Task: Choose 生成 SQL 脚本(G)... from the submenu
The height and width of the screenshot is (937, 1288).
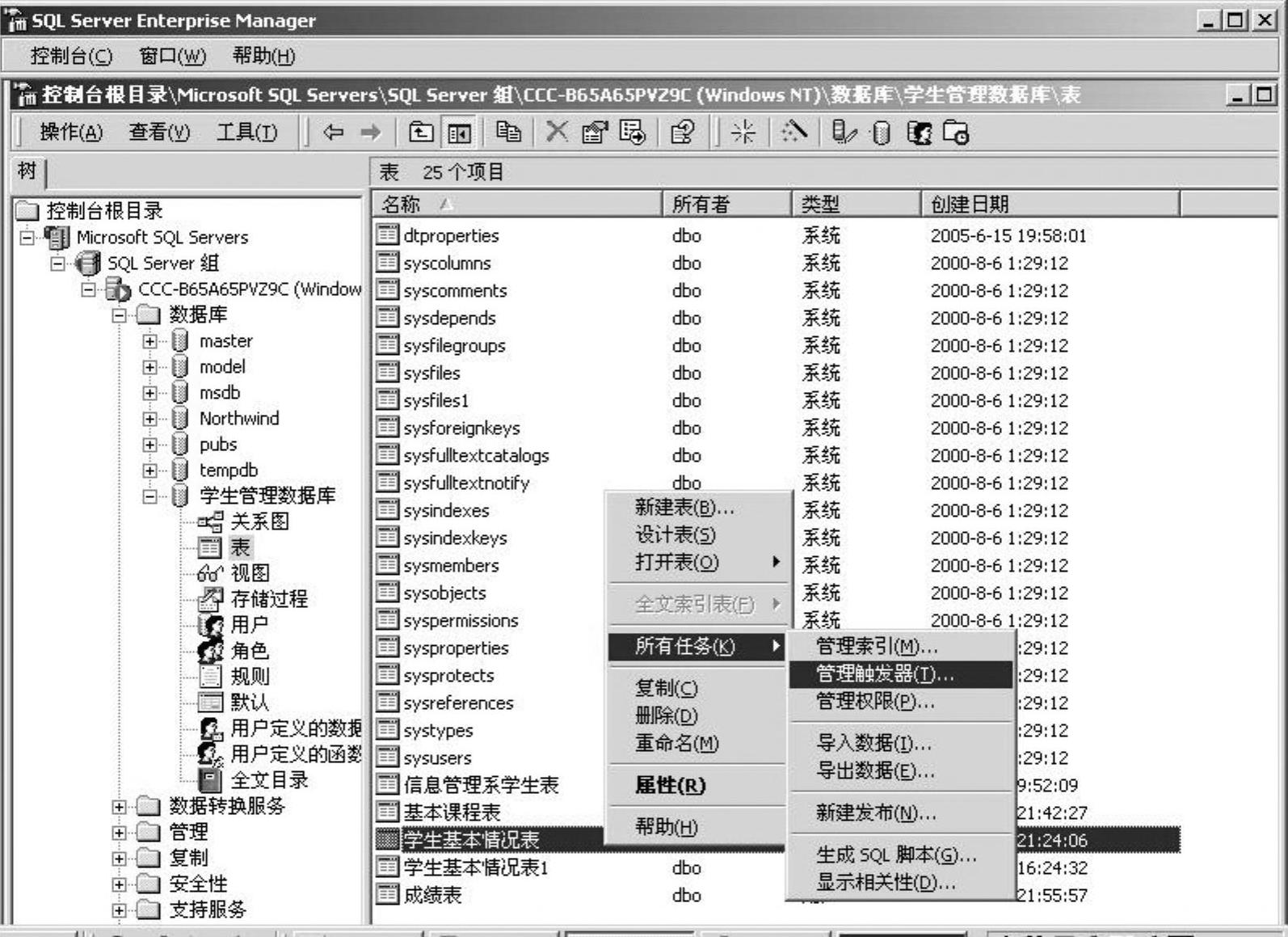Action: click(x=901, y=855)
